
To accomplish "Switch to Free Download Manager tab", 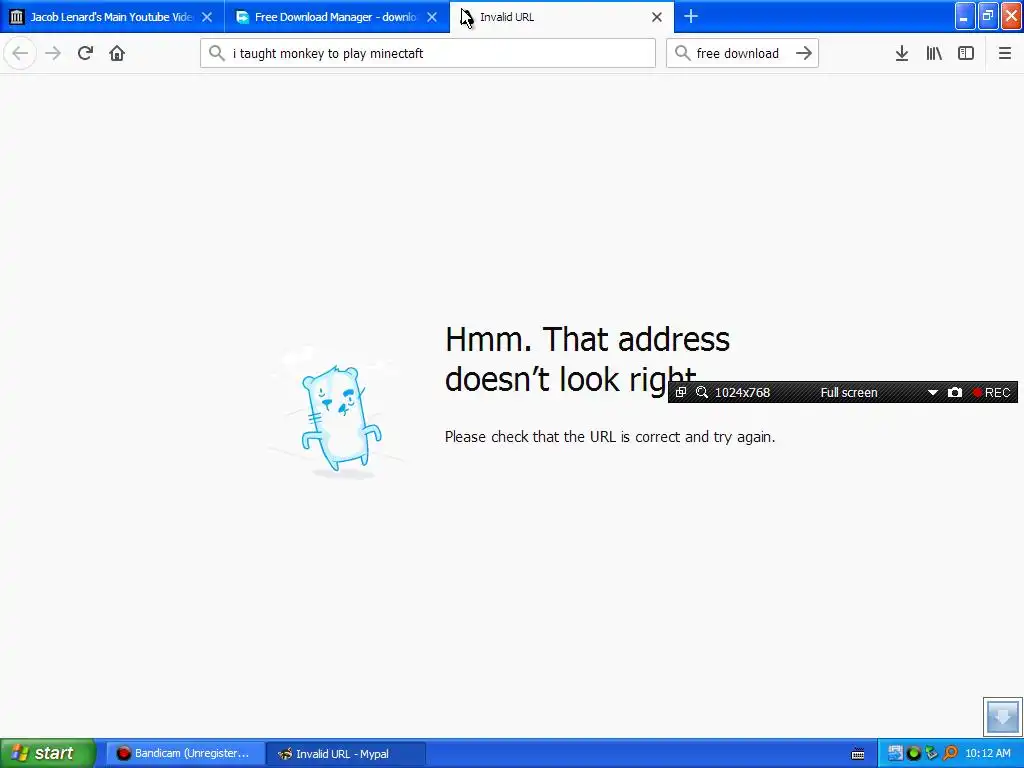I will click(x=337, y=17).
